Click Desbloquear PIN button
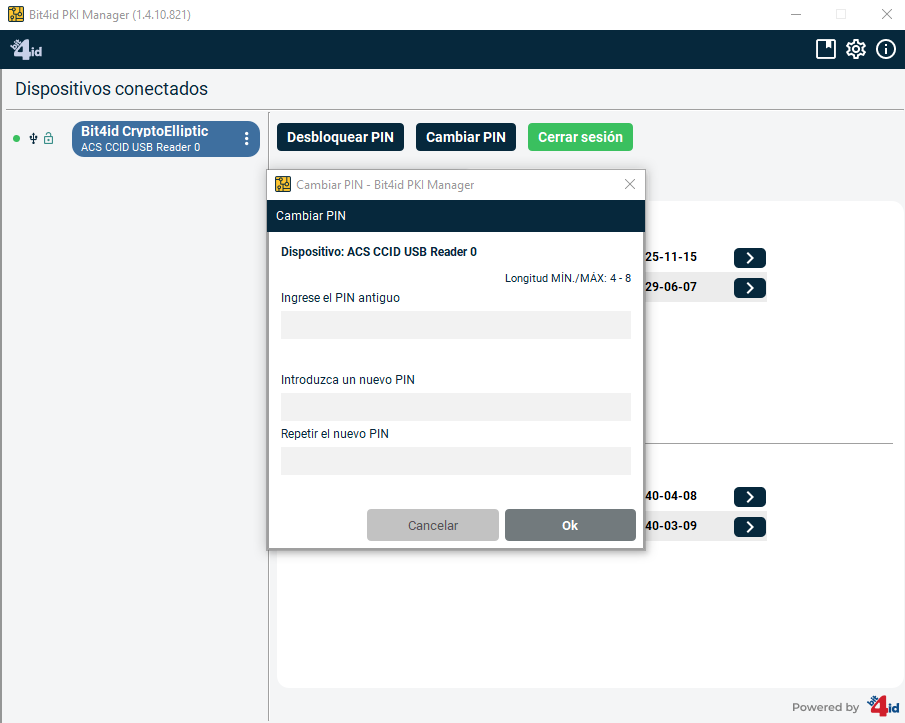Image resolution: width=905 pixels, height=723 pixels. 340,137
